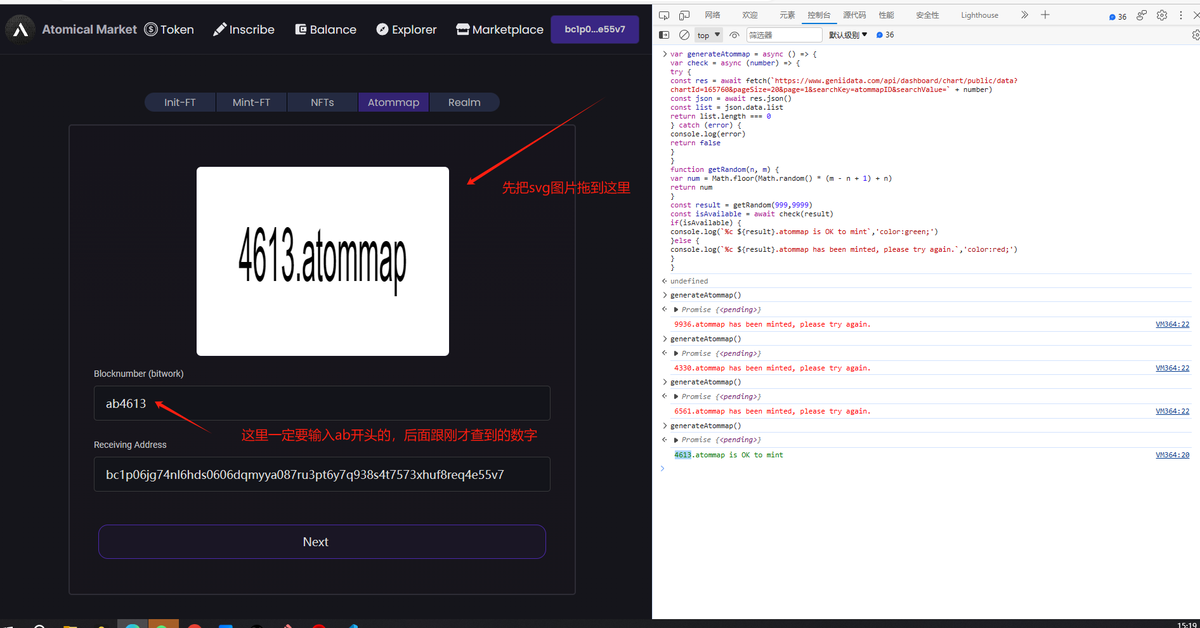This screenshot has height=628, width=1200.
Task: Switch to the Init-FT tab
Action: 180,102
